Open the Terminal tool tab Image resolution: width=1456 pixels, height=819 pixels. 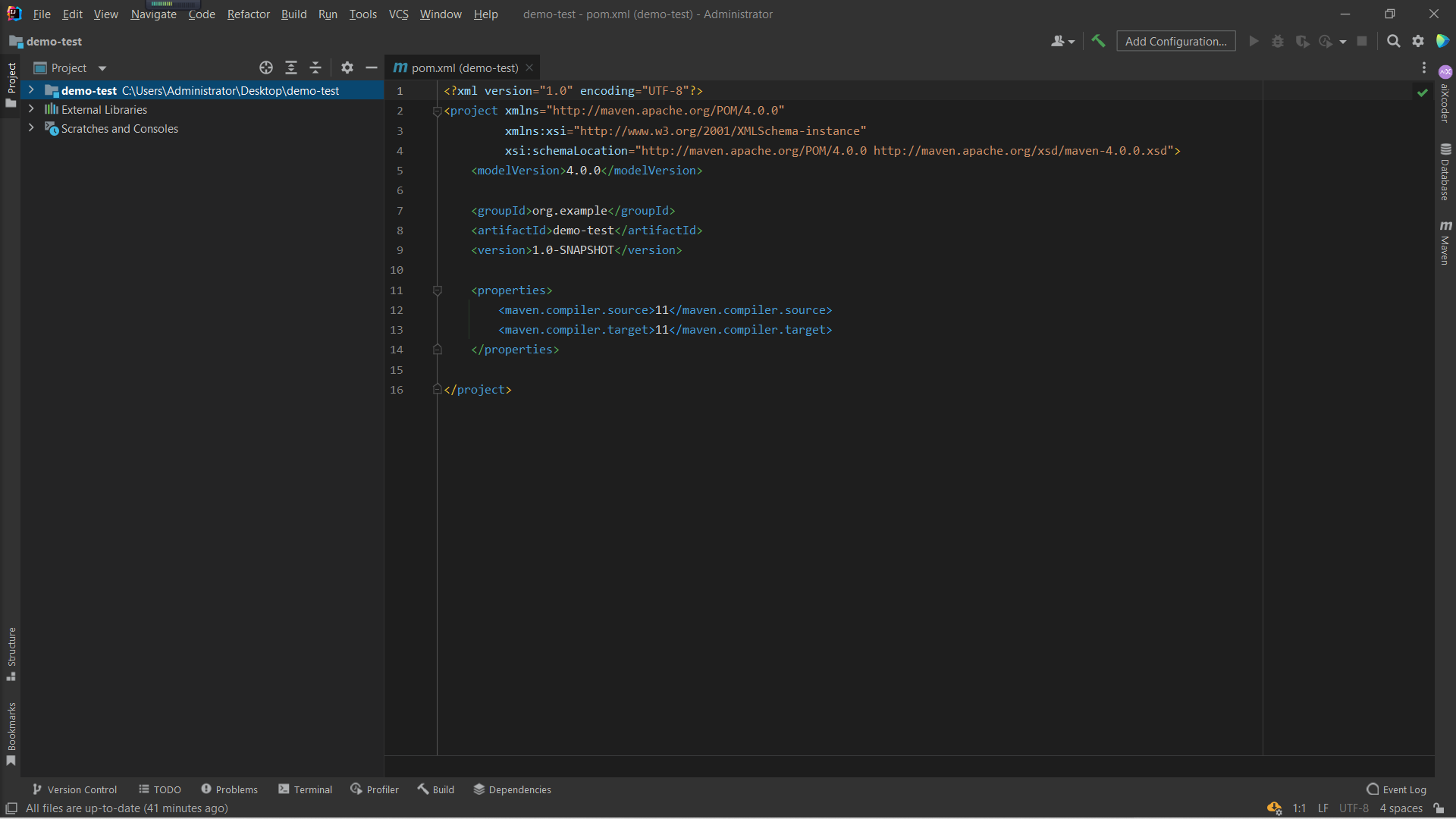(306, 789)
